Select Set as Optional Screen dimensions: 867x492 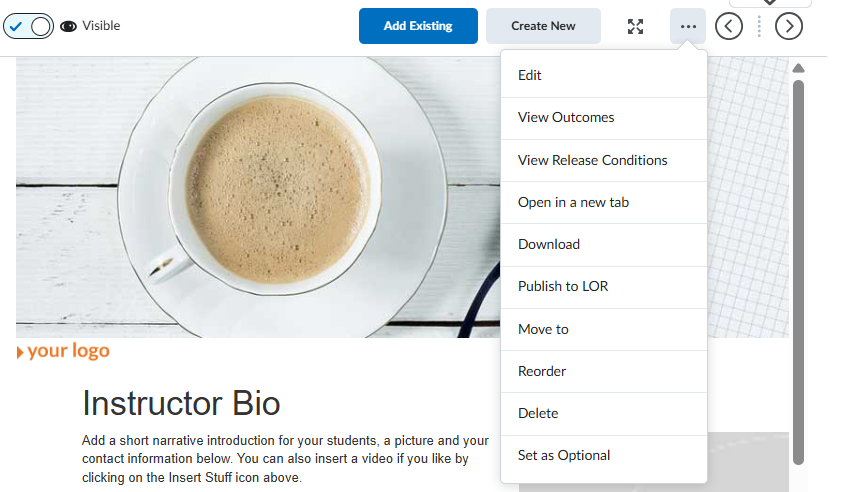click(564, 455)
